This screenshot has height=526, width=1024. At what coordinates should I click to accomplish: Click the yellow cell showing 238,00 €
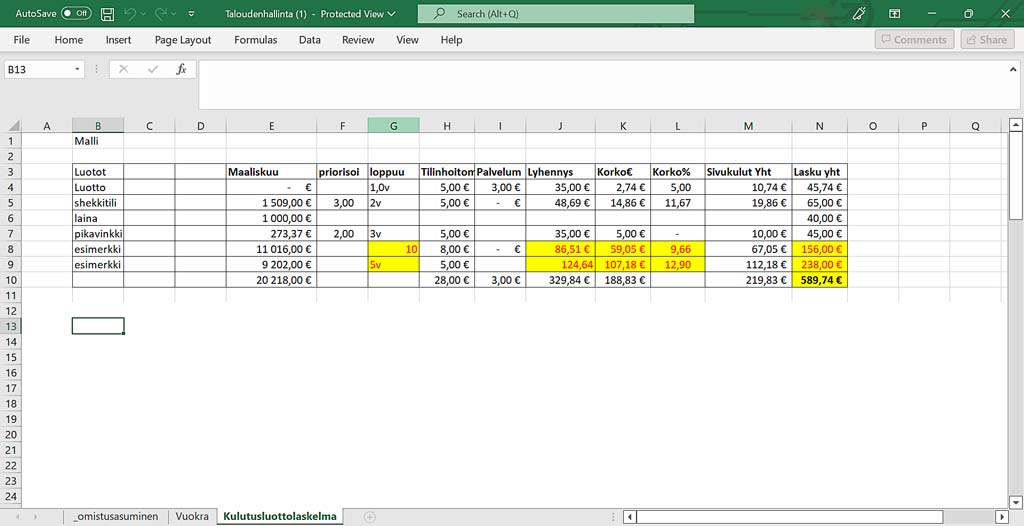tap(820, 265)
